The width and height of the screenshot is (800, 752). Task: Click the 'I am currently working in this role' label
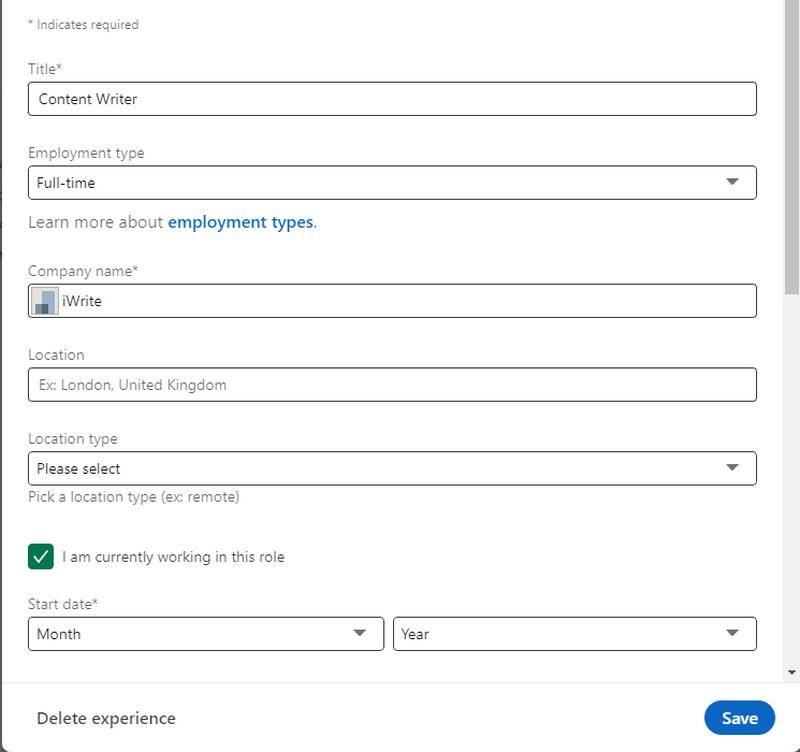[x=173, y=557]
